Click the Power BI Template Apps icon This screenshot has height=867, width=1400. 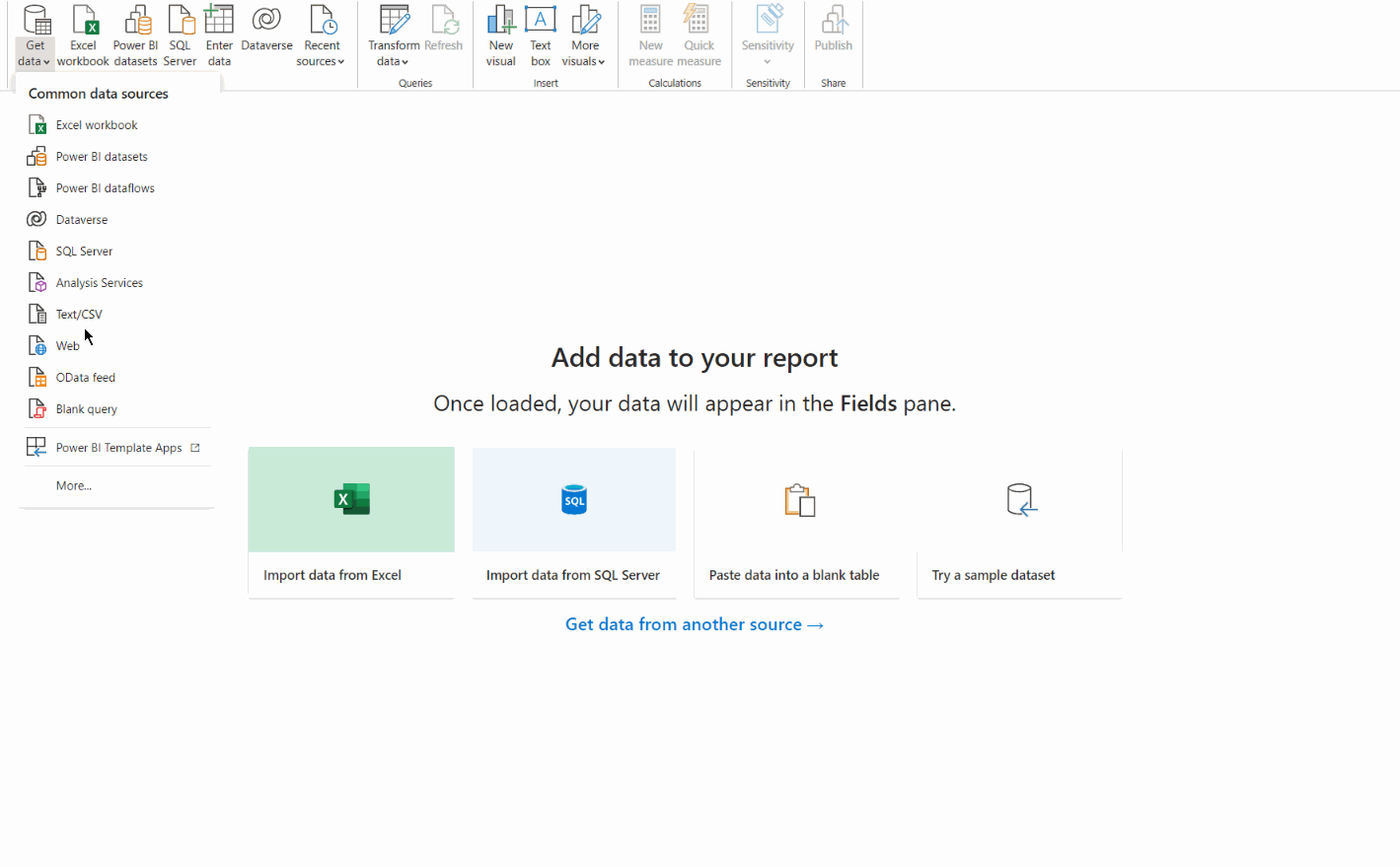[x=37, y=448]
